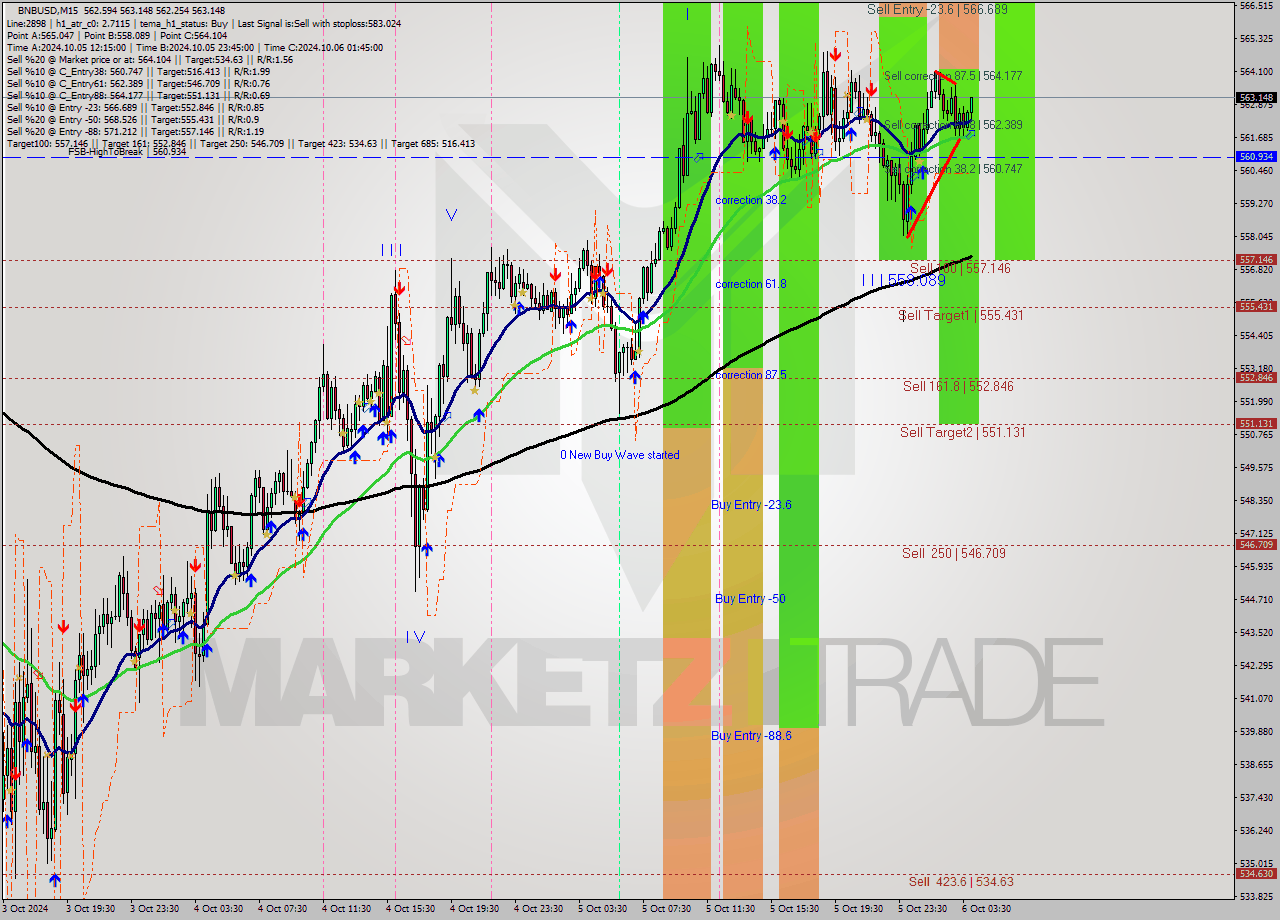Click the 'Sell correction 87.5 | 564.177' label
1280x920 pixels.
pos(952,76)
